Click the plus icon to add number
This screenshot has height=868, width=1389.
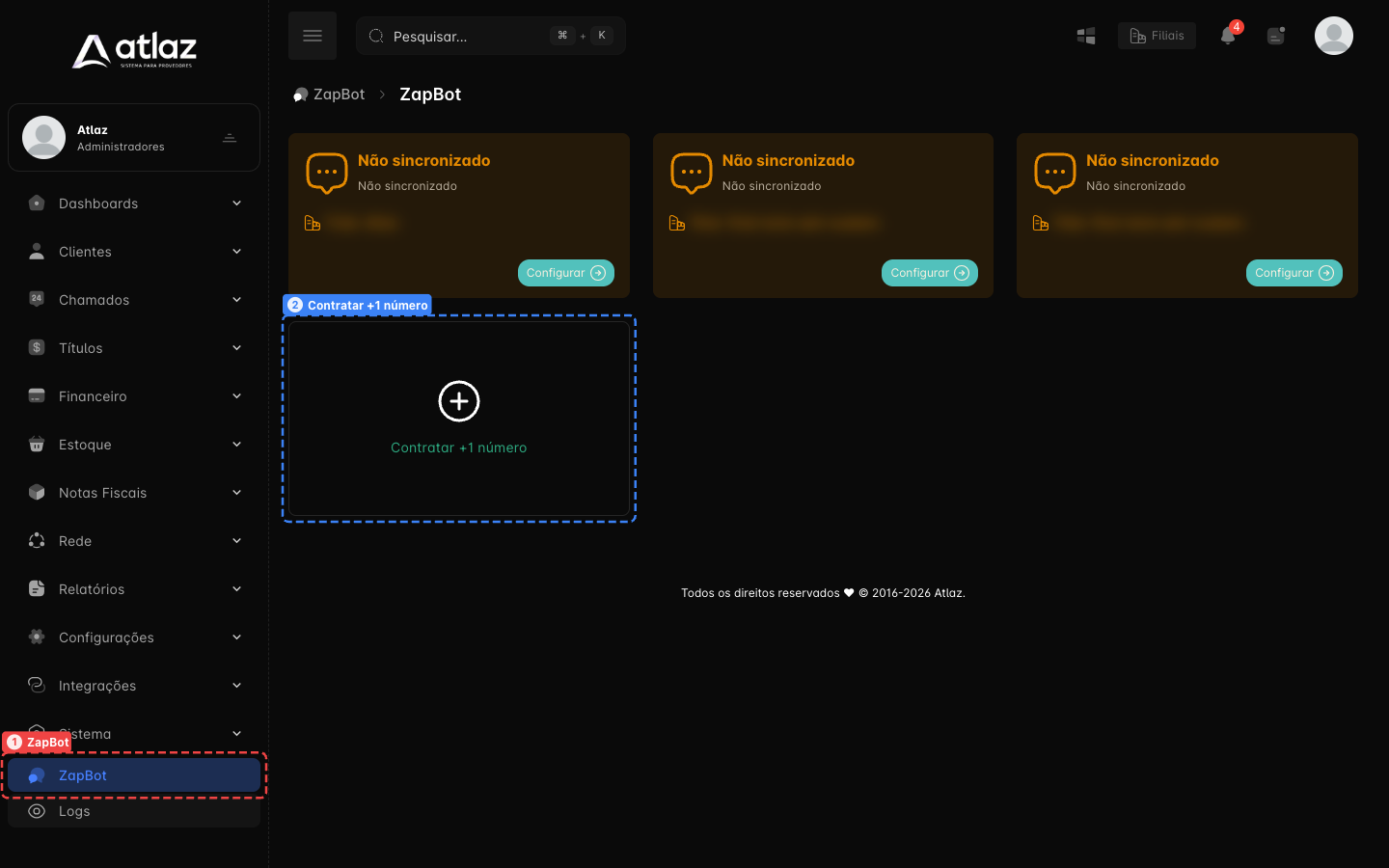[459, 401]
